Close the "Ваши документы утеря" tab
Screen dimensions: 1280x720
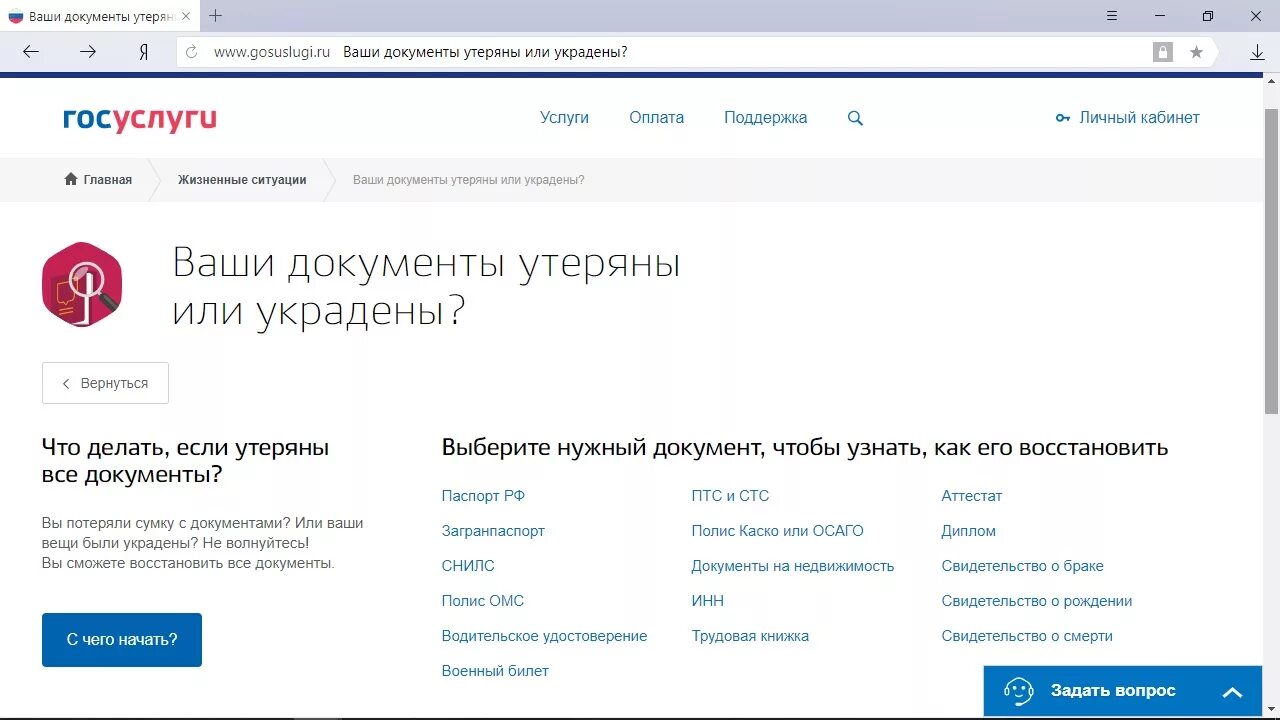click(186, 17)
